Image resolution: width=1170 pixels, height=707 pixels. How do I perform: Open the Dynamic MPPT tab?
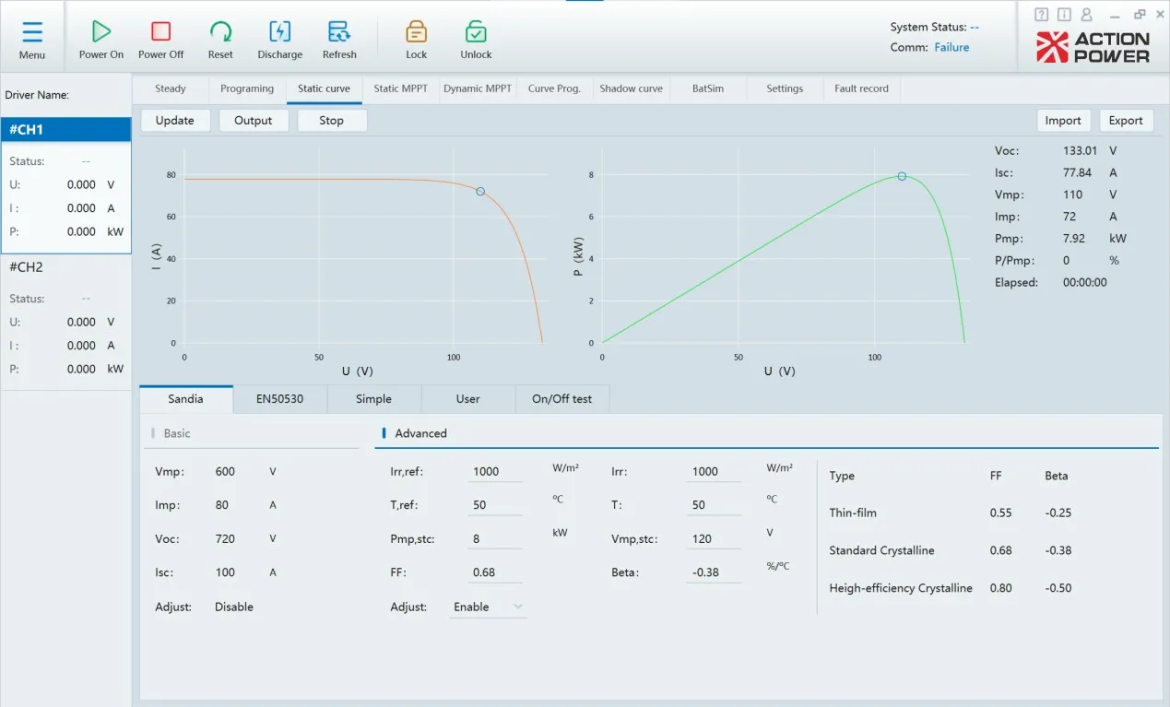pyautogui.click(x=478, y=88)
